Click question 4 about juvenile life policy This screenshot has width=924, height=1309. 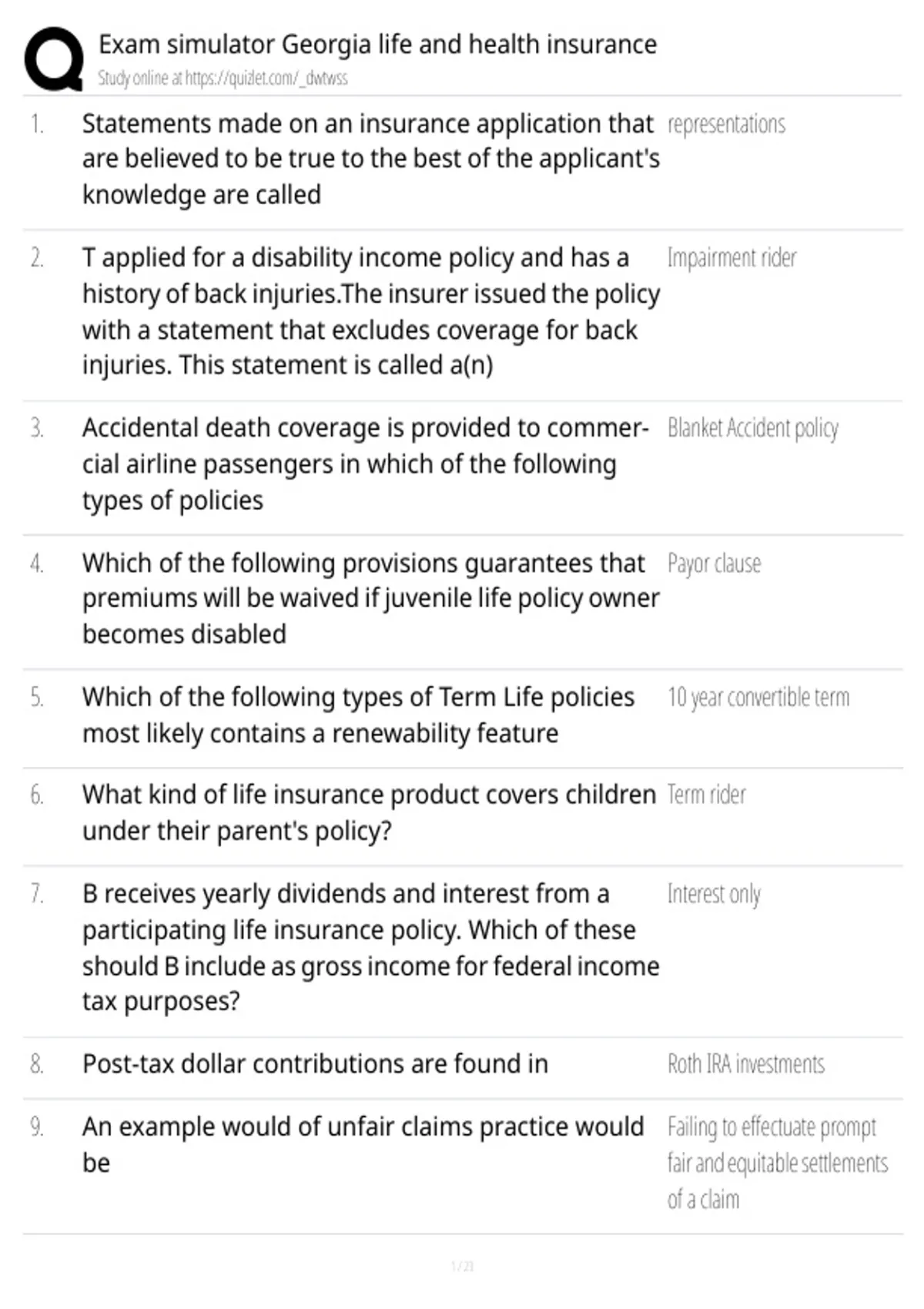pos(371,598)
